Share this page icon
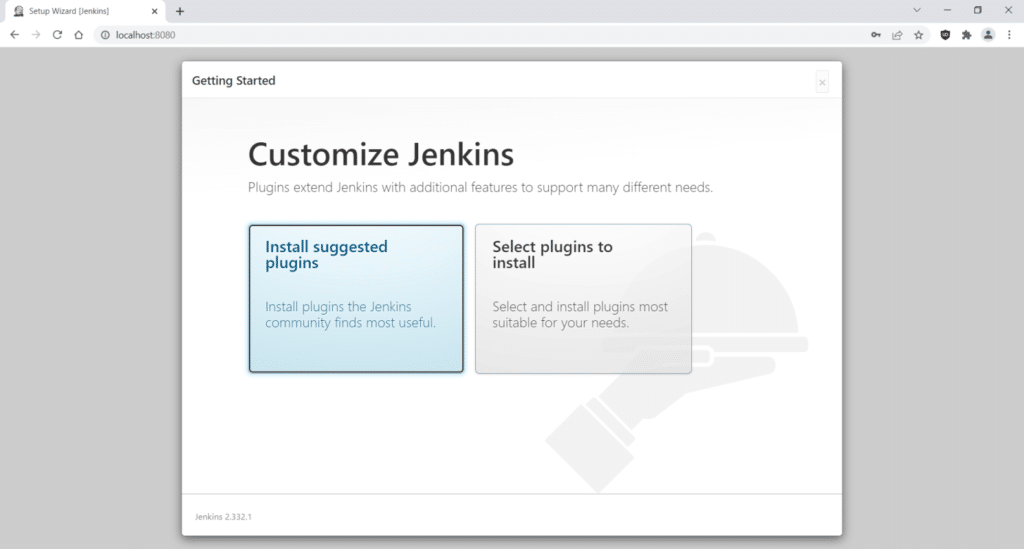This screenshot has width=1024, height=549. coord(897,35)
